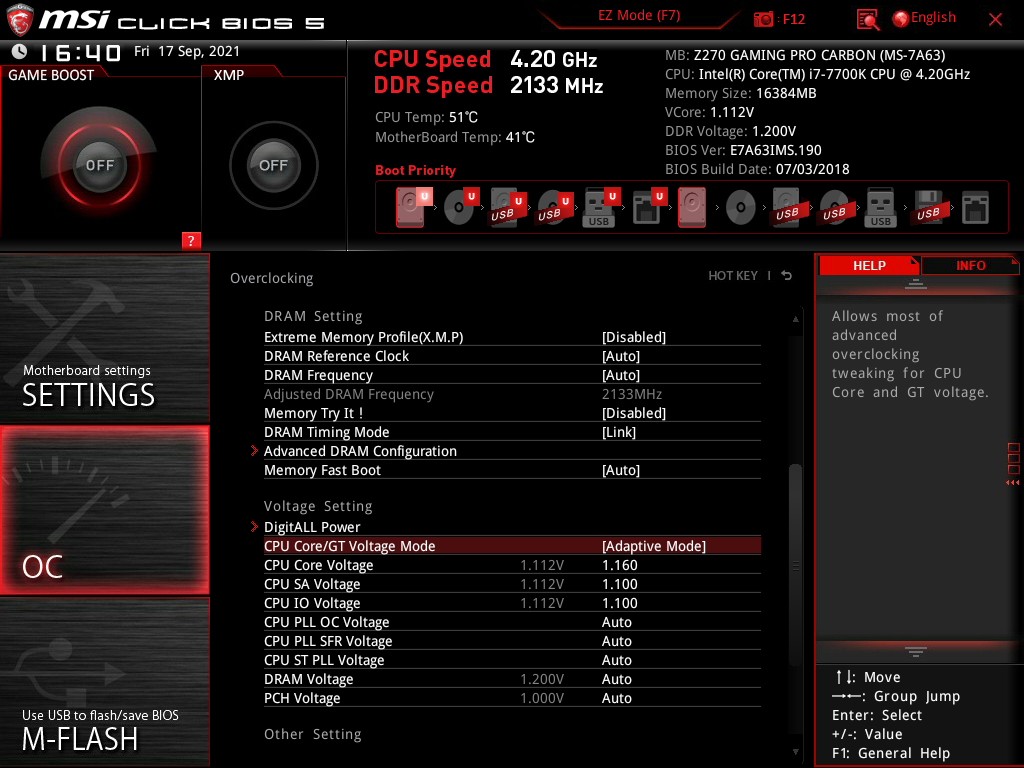The image size is (1024, 768).
Task: Open the English language selector
Action: pyautogui.click(x=924, y=18)
